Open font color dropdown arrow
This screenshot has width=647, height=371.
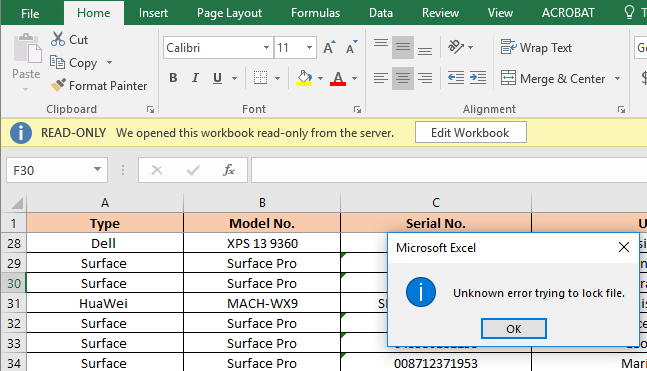[354, 78]
